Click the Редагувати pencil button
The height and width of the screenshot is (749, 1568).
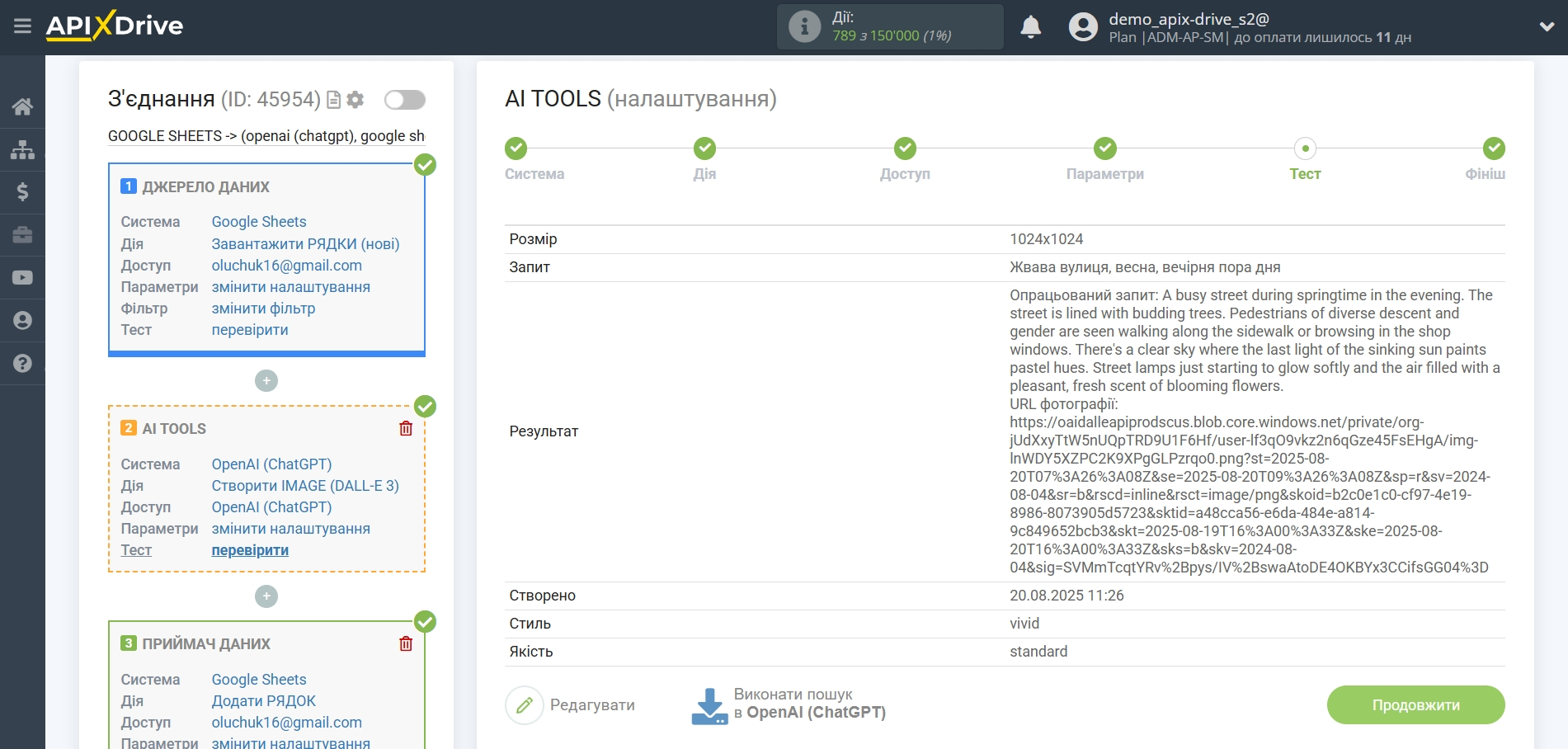tap(525, 705)
